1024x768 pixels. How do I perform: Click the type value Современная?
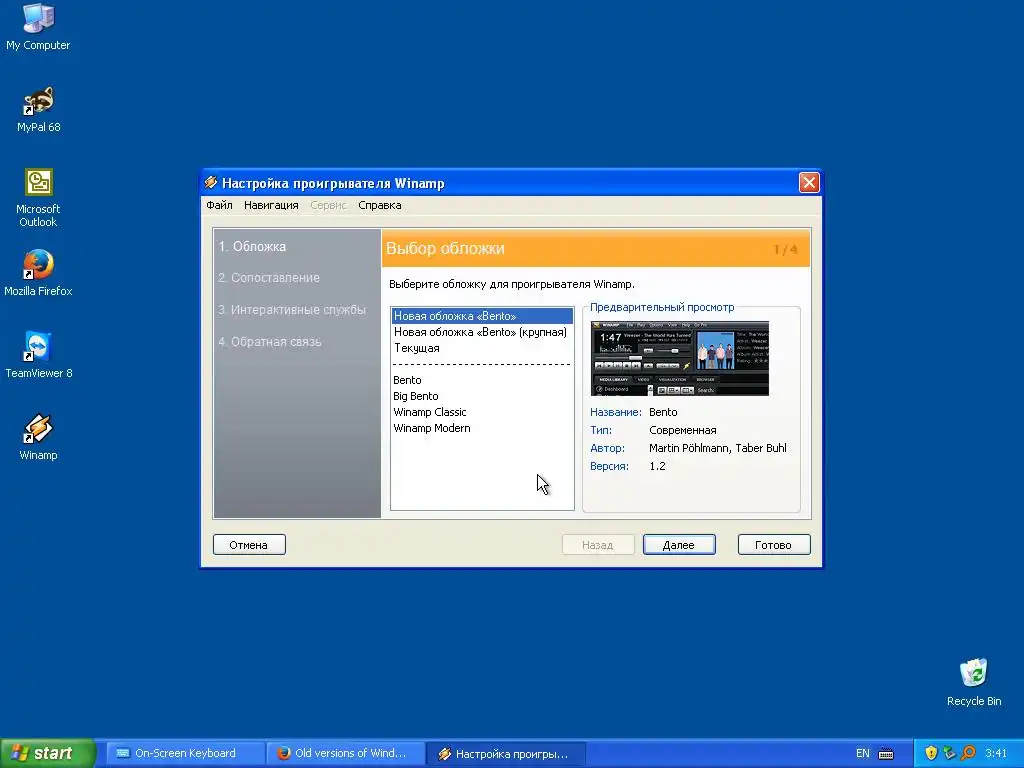tap(682, 430)
